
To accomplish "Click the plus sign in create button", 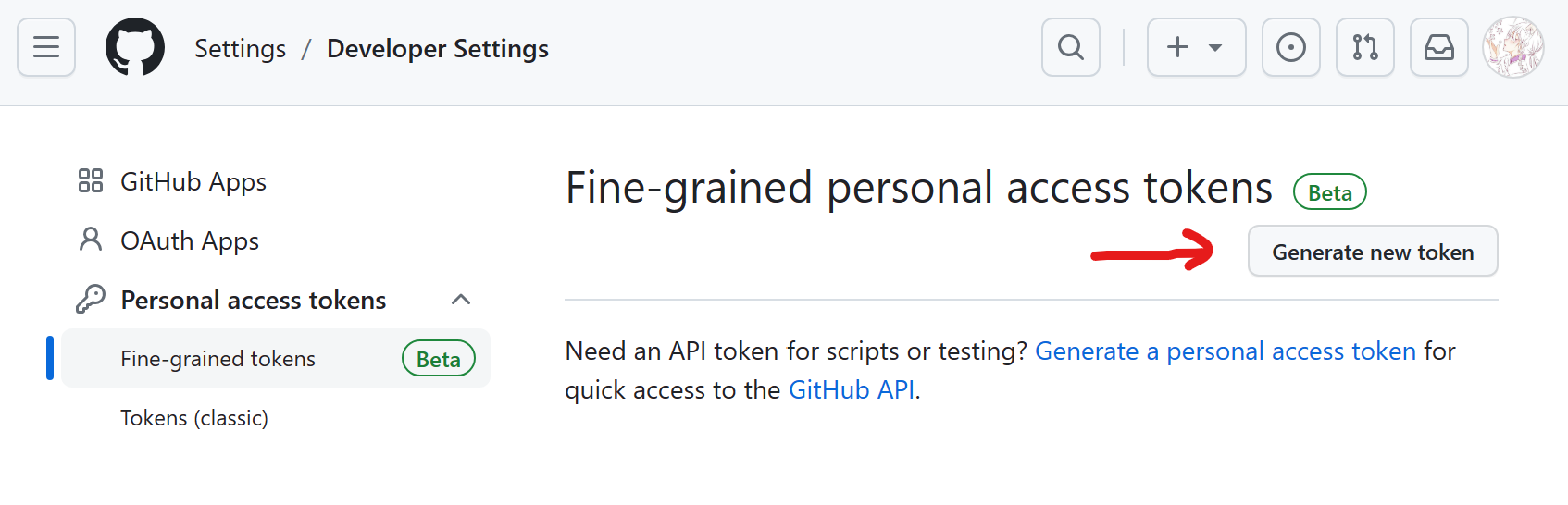I will click(x=1177, y=47).
